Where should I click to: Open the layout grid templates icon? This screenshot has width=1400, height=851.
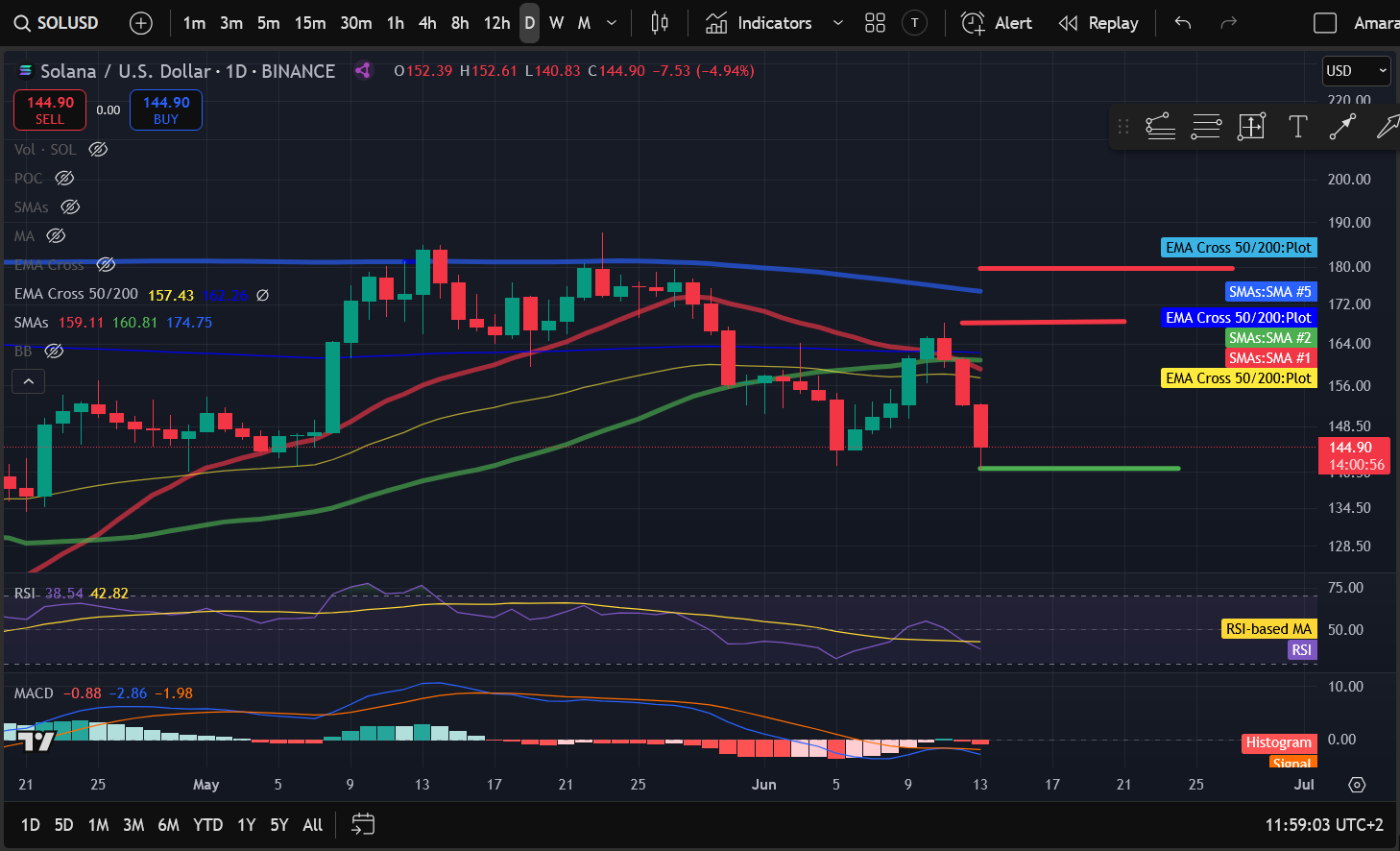coord(875,23)
